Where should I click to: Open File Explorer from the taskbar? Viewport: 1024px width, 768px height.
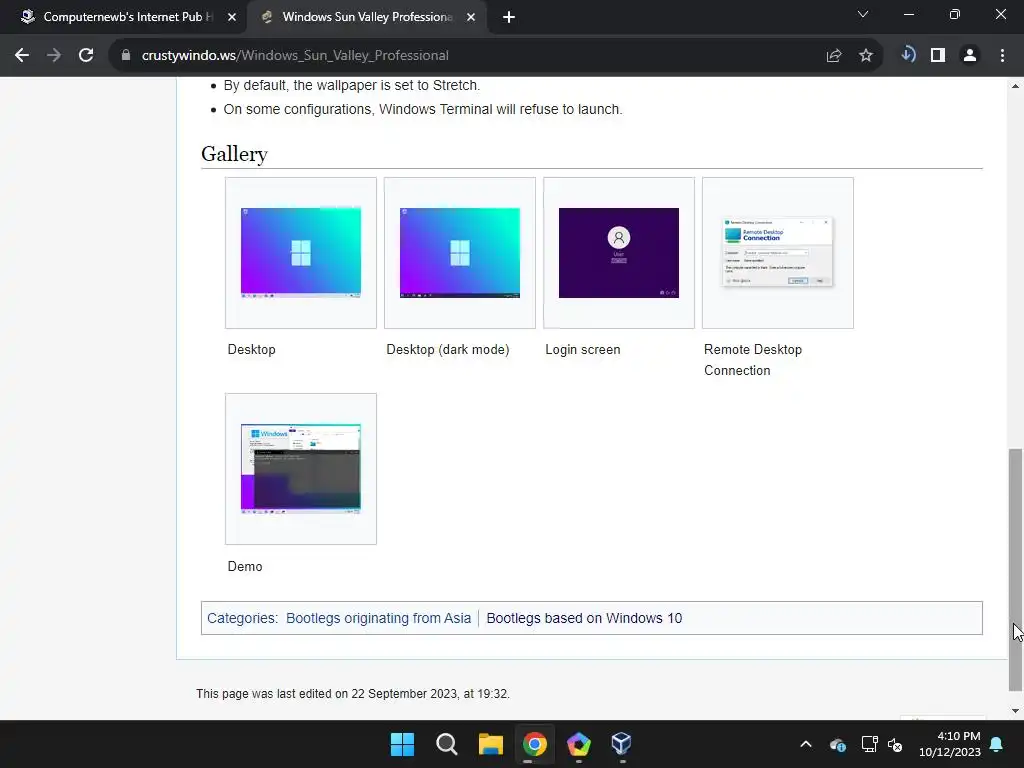point(490,744)
